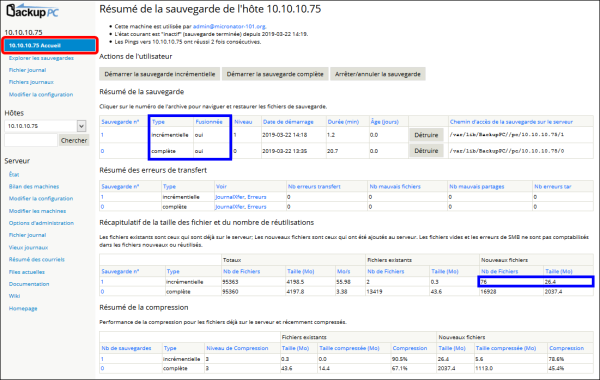
Task: Click Date de démarrage column header
Action: (288, 122)
